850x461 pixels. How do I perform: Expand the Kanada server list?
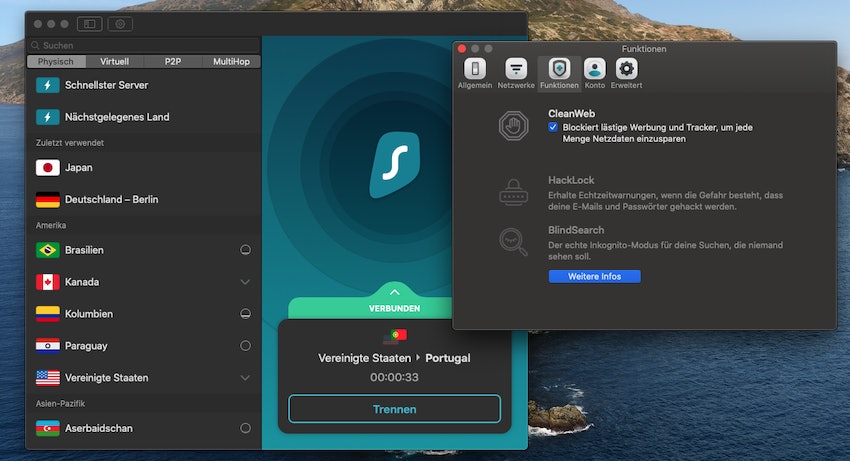point(245,282)
